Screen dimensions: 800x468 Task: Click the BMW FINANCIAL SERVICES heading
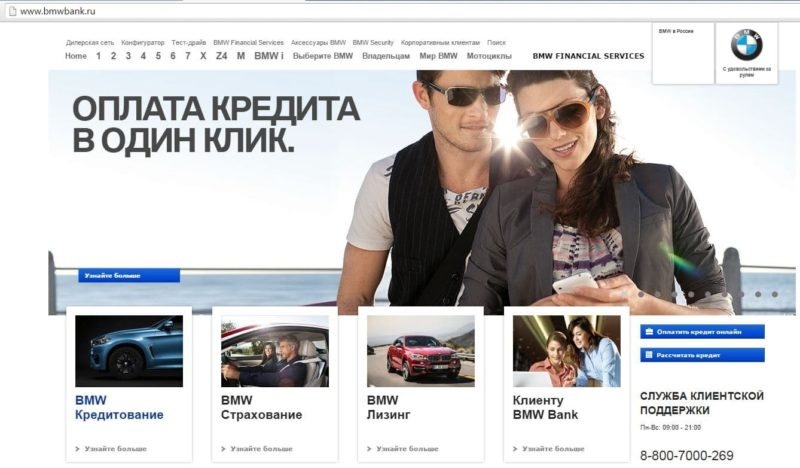coord(588,56)
